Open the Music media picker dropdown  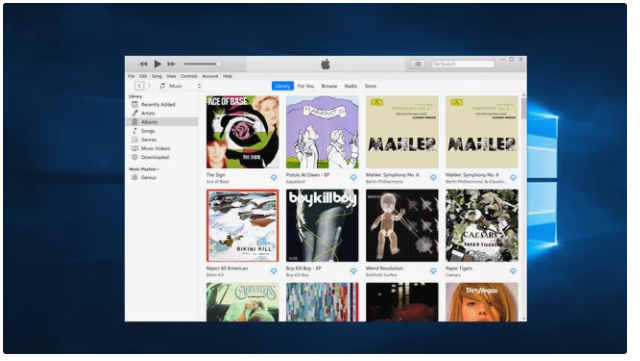(180, 86)
